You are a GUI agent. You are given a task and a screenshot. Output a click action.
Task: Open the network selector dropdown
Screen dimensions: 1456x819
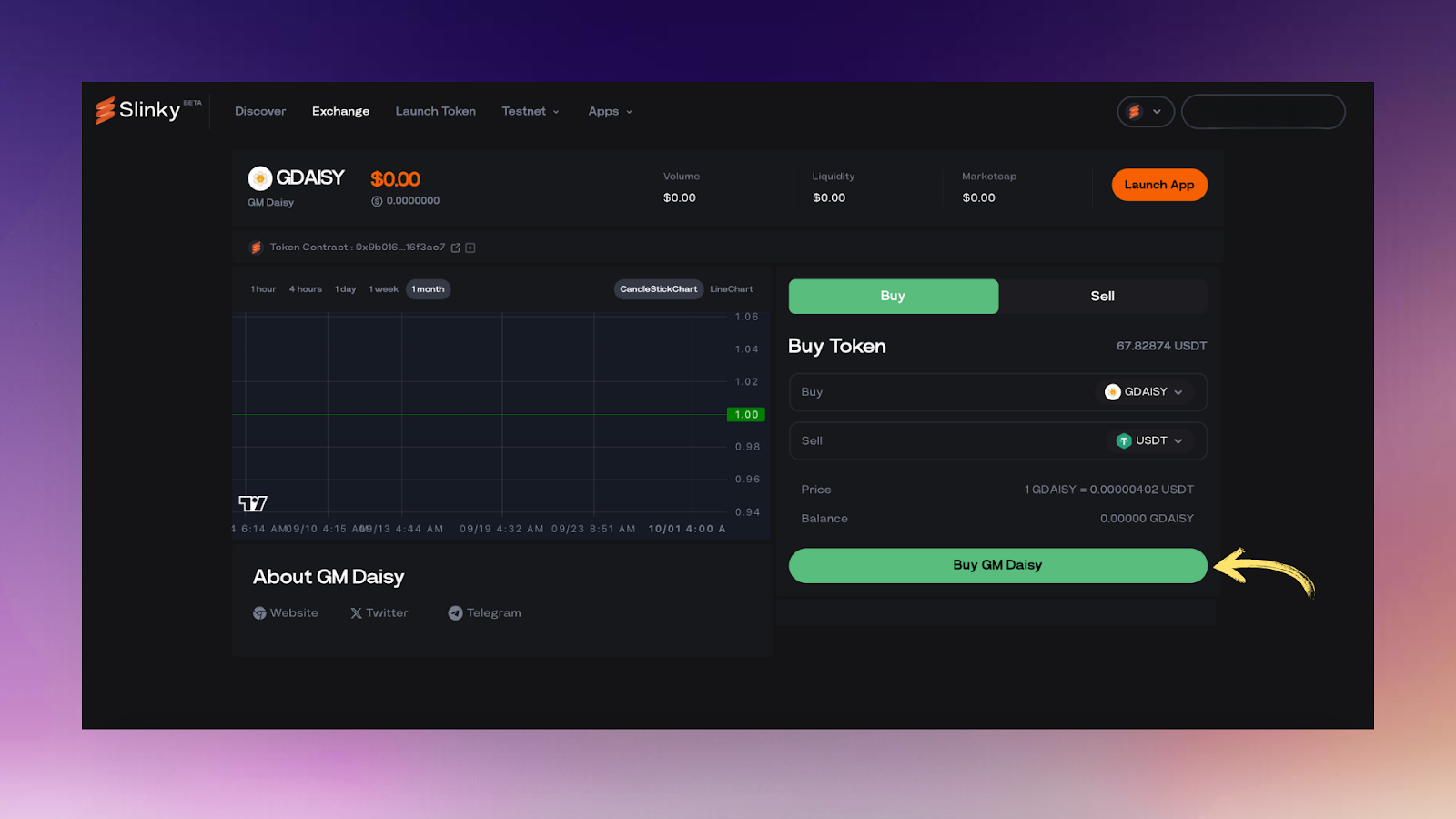[x=1146, y=112]
